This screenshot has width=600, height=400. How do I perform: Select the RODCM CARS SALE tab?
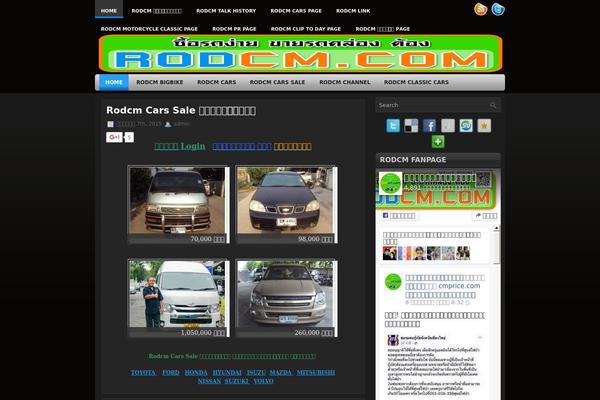pos(277,82)
